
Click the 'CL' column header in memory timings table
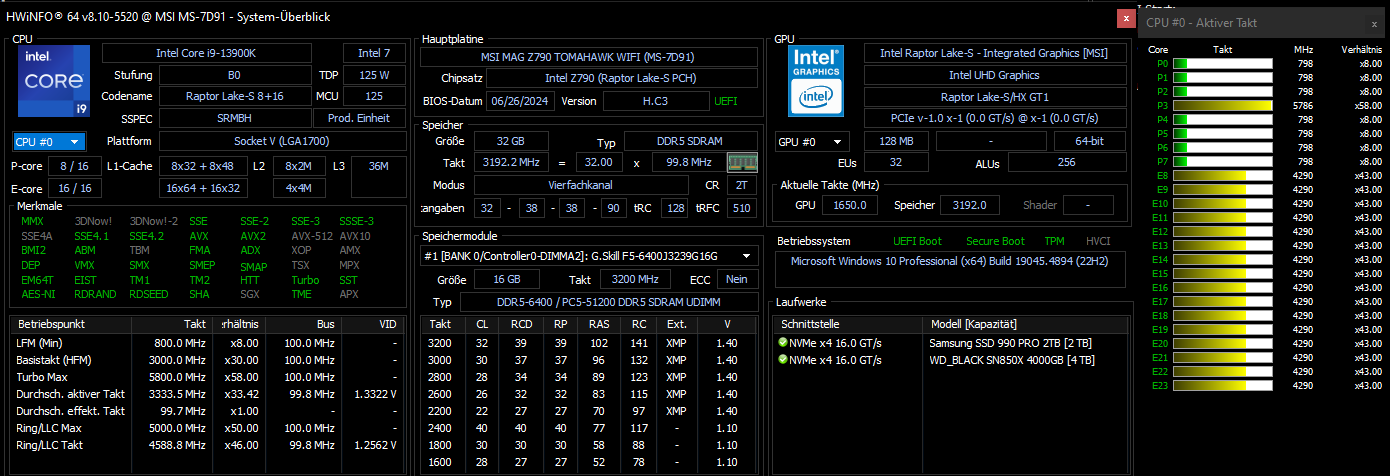click(482, 324)
